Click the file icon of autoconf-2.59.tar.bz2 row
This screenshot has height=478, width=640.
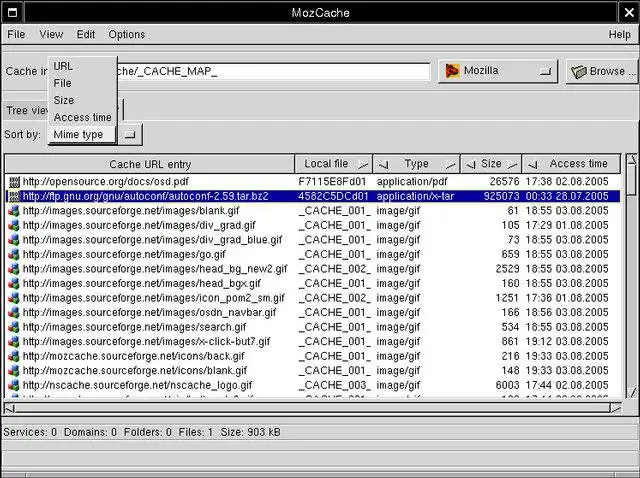pyautogui.click(x=14, y=196)
